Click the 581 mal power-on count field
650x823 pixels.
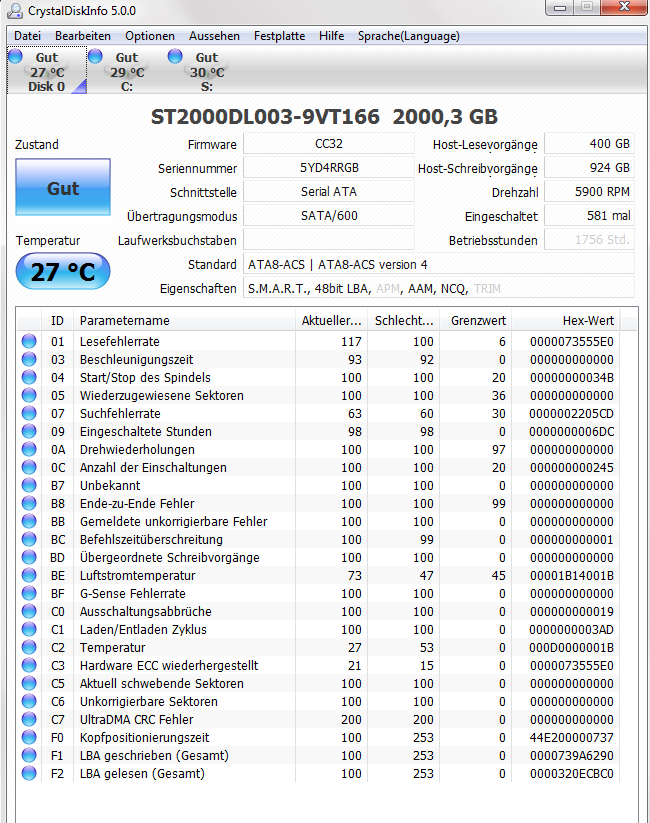589,216
